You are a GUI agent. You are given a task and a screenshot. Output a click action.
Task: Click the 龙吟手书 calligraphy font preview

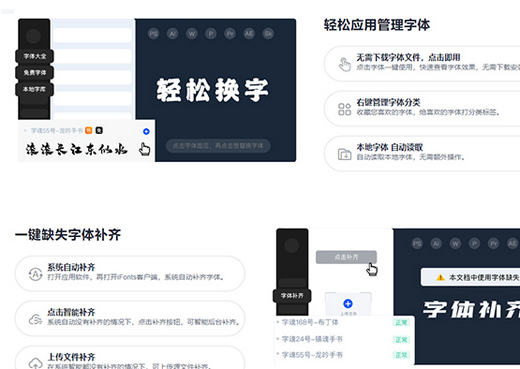(x=77, y=150)
